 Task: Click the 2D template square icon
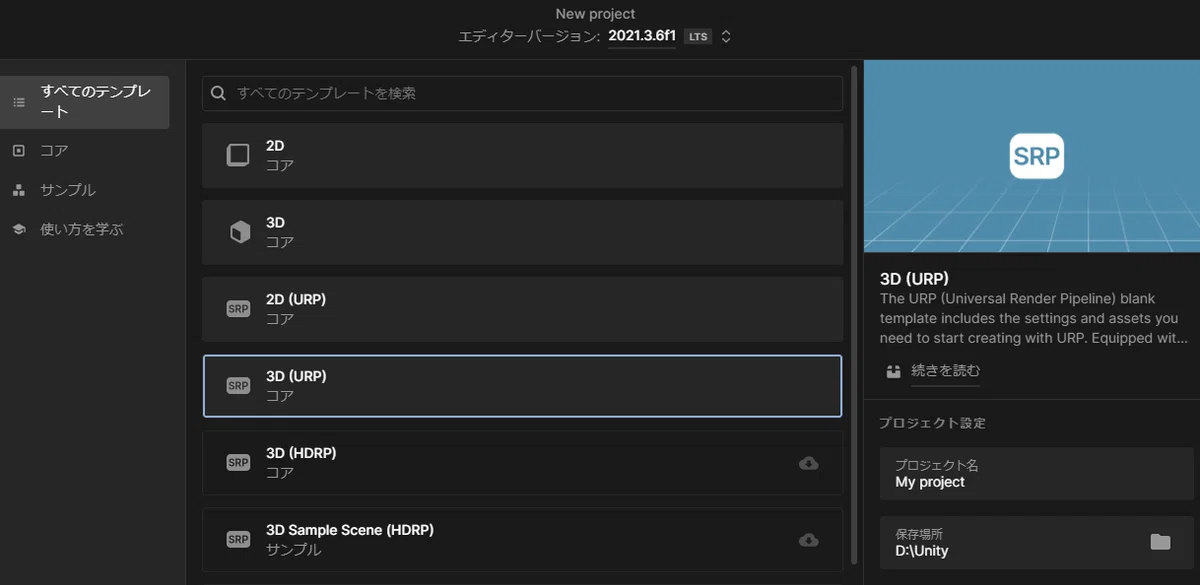coord(238,155)
